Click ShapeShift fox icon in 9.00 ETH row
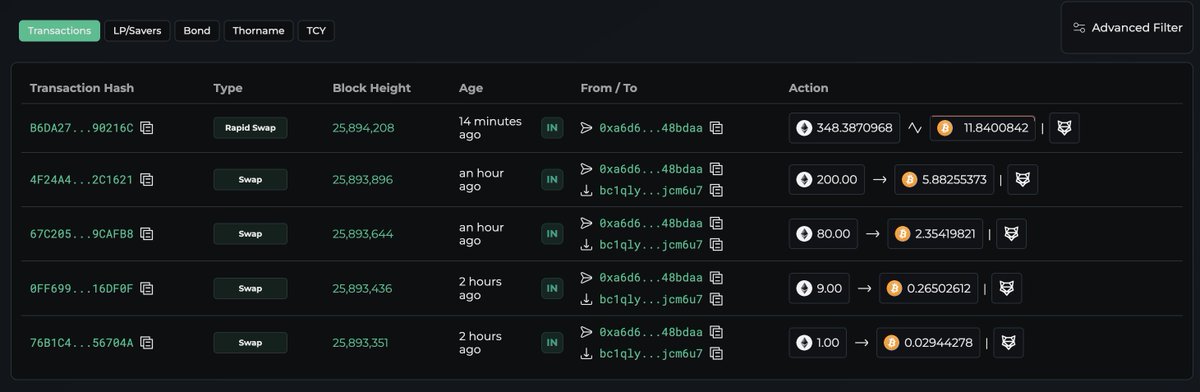Screen dimensions: 1200x392 [x=1006, y=288]
